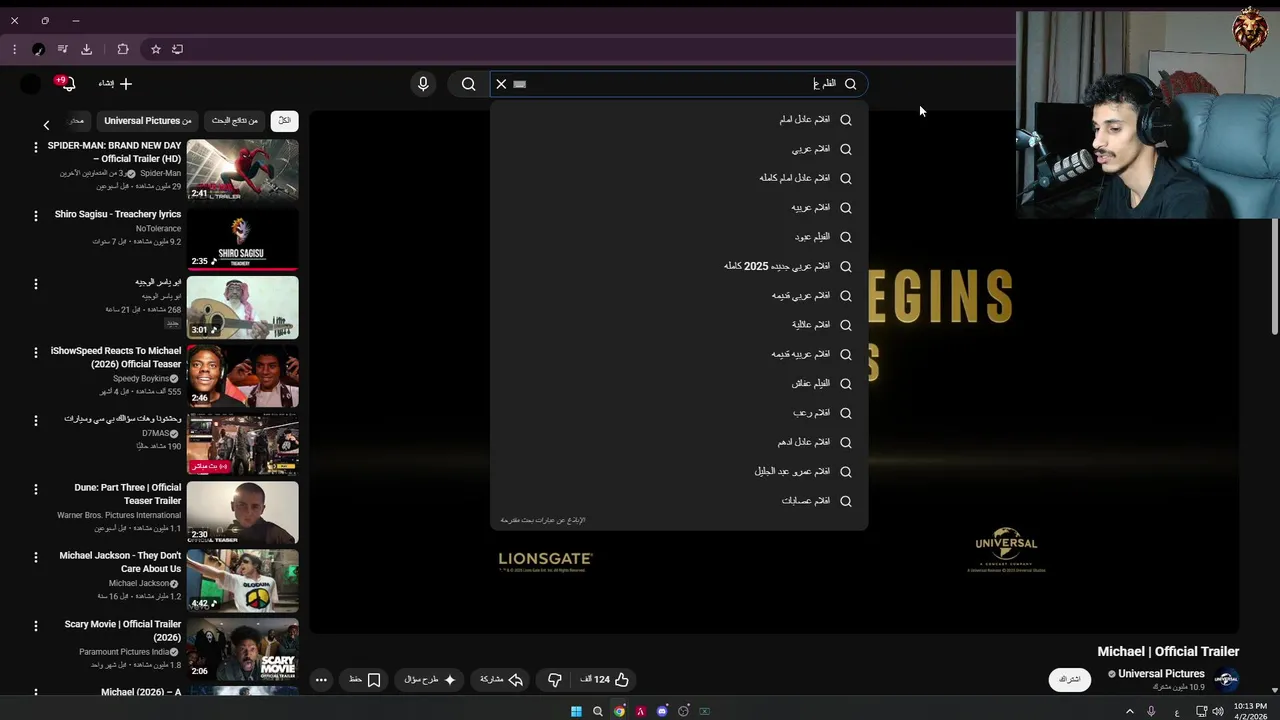The width and height of the screenshot is (1280, 720).
Task: Click the مشاركة share button
Action: pos(502,680)
